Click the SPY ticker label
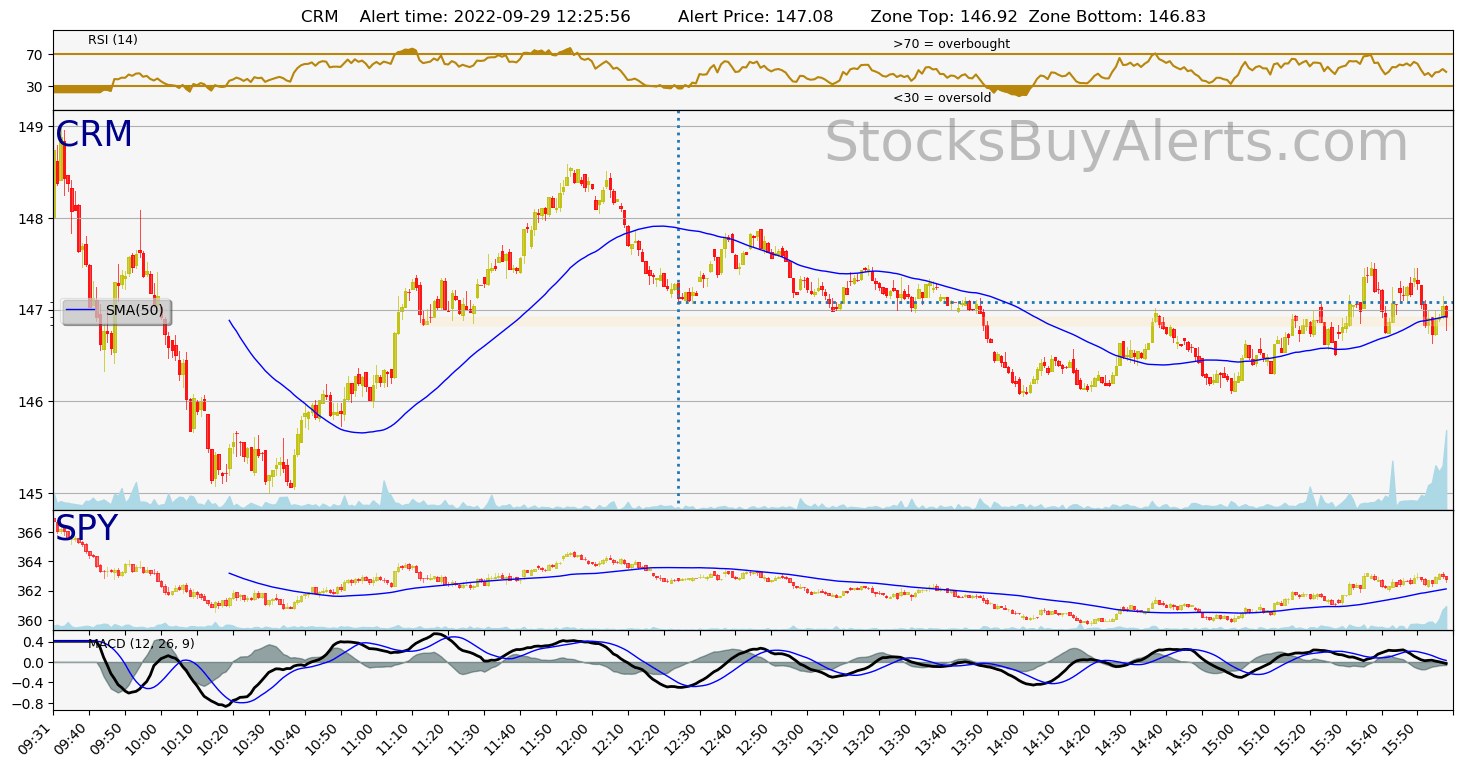The width and height of the screenshot is (1468, 768). click(x=87, y=529)
